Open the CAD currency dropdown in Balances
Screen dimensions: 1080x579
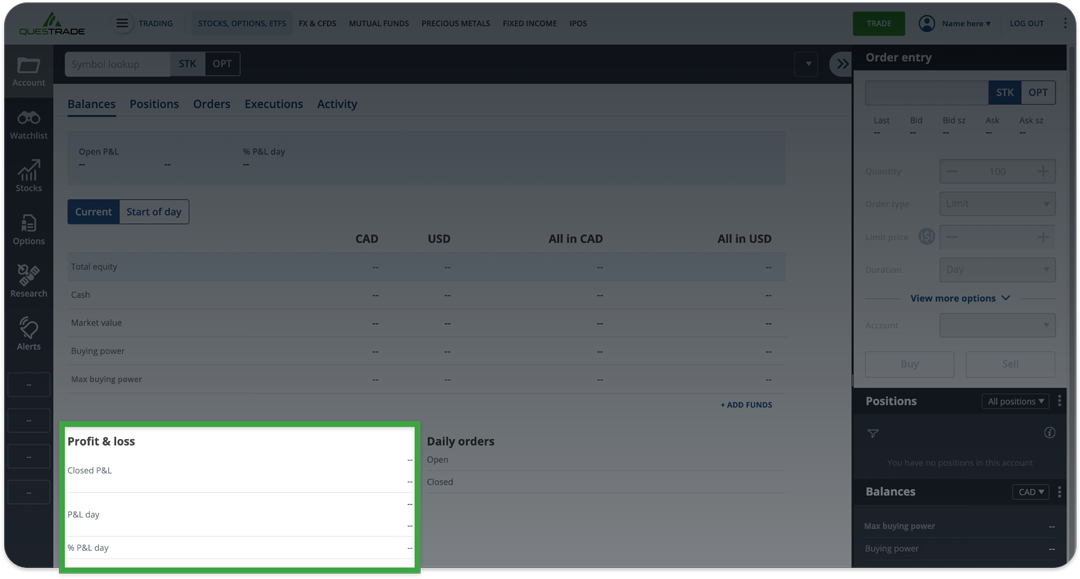pyautogui.click(x=1030, y=492)
